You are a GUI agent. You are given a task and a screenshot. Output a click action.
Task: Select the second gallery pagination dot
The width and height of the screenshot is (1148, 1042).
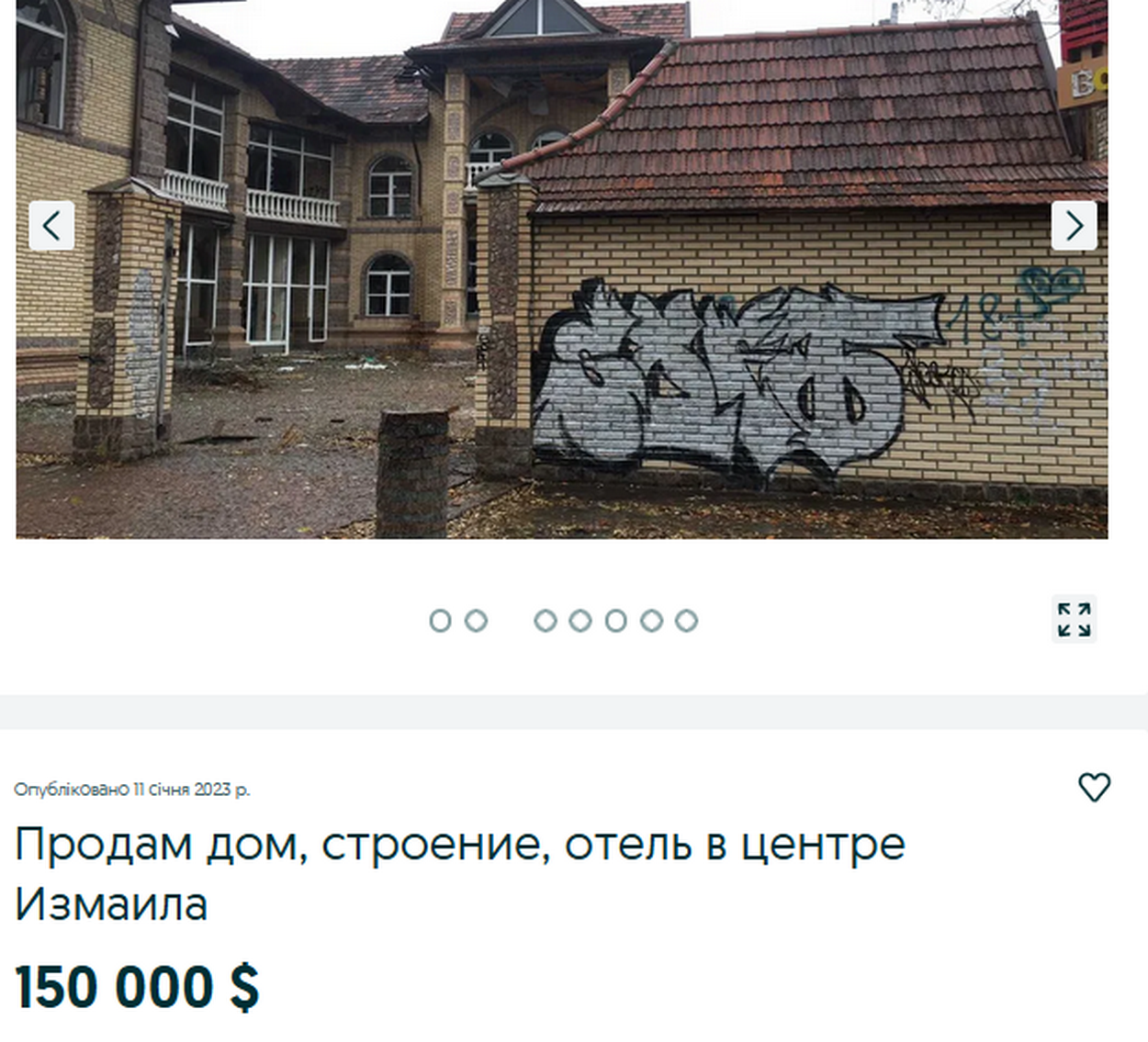tap(476, 621)
